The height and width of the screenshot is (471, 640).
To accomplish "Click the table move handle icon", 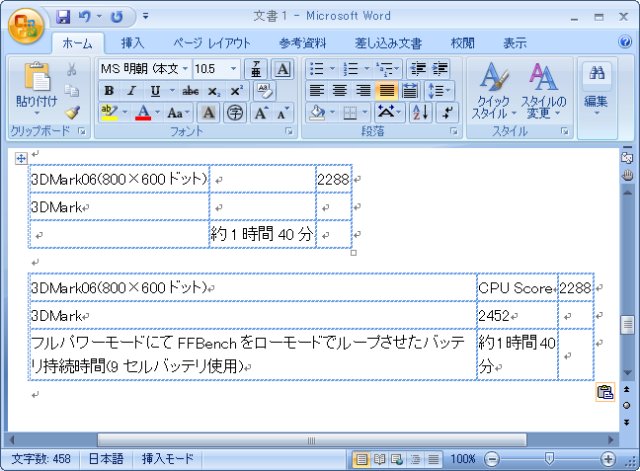I will pos(21,158).
